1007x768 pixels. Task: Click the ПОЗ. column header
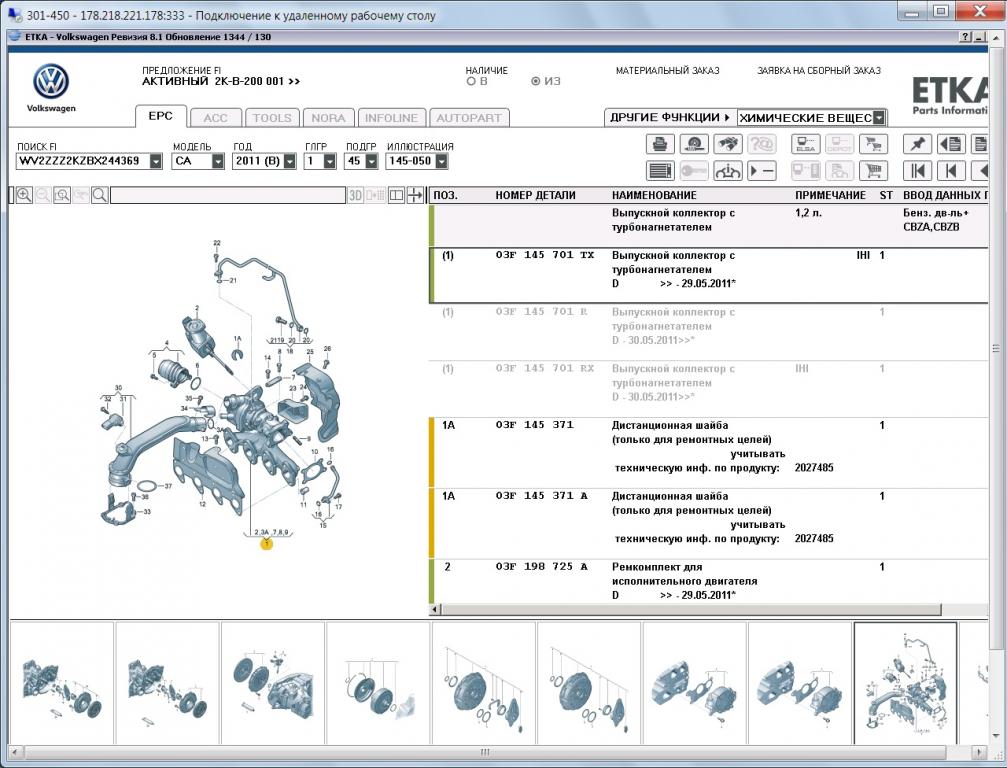[x=446, y=195]
